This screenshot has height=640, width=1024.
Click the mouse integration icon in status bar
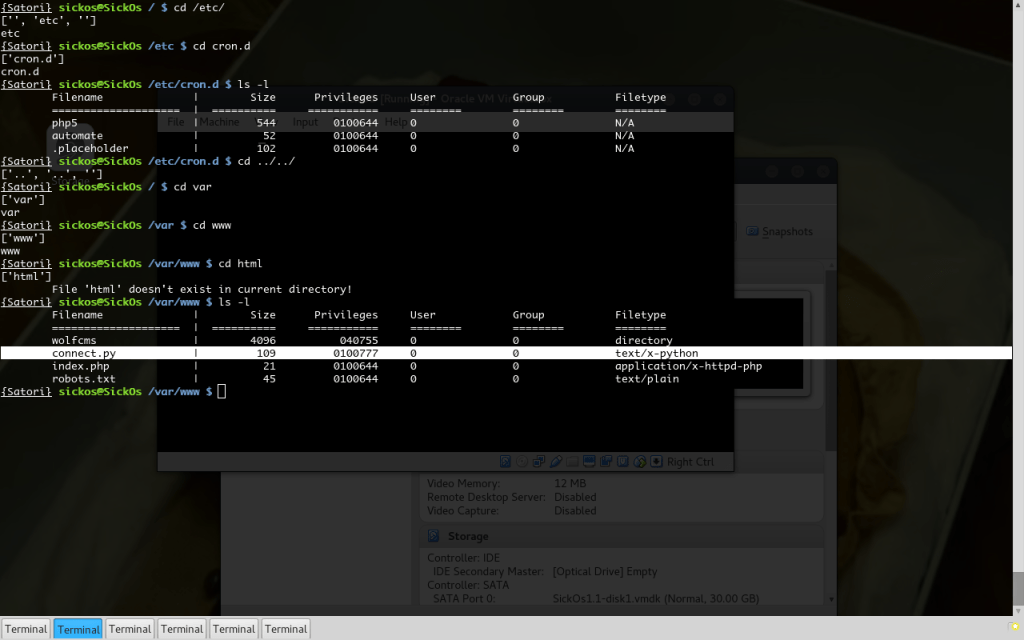(639, 461)
